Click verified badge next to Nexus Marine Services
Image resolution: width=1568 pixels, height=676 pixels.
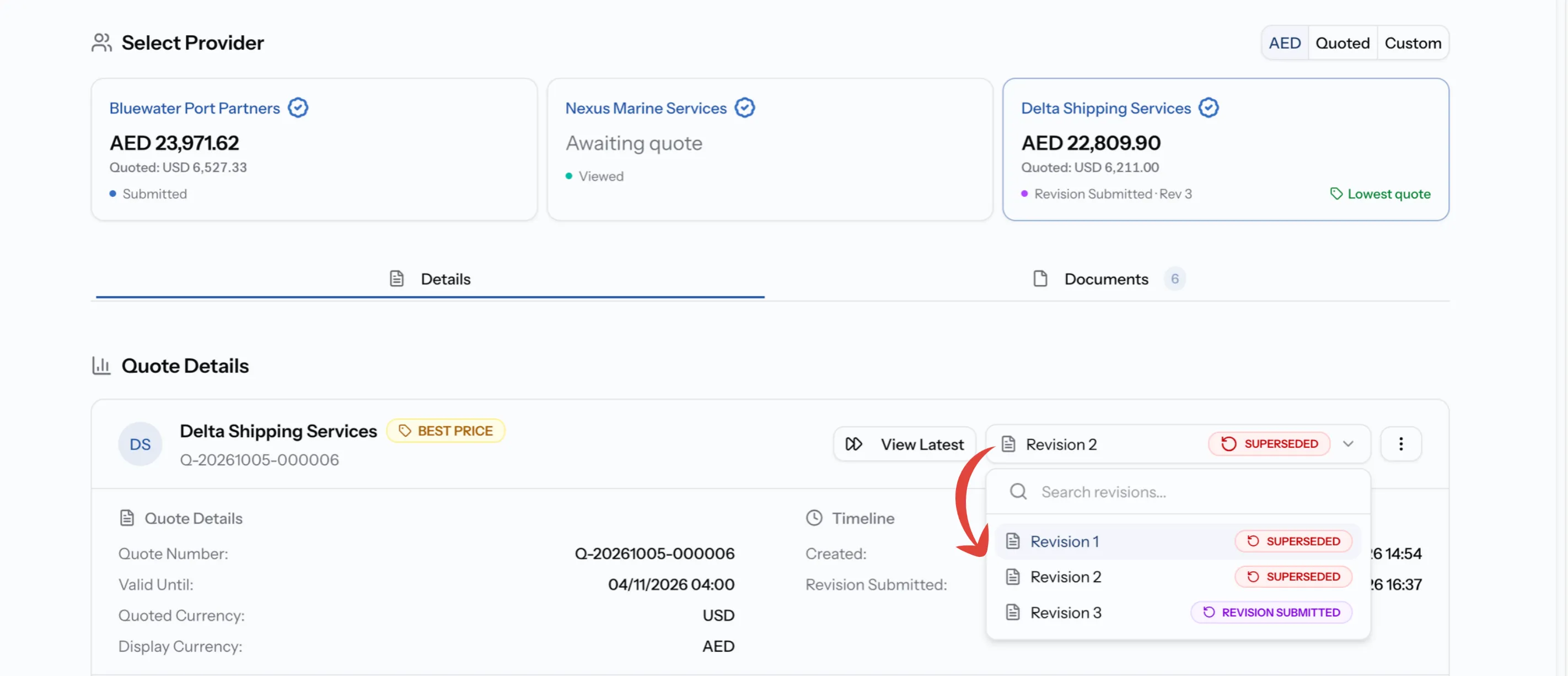[x=744, y=108]
